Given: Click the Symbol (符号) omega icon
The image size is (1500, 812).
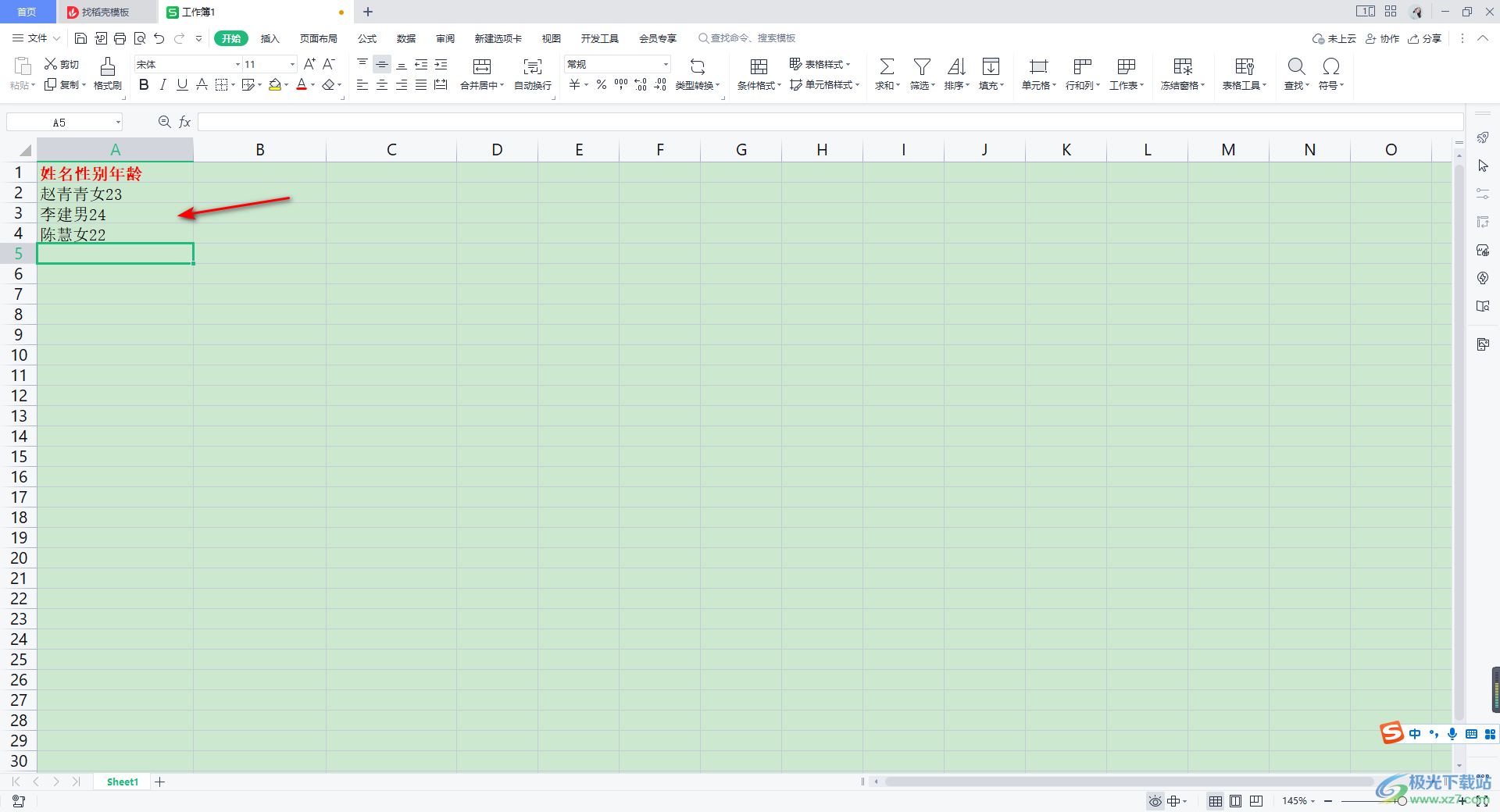Looking at the screenshot, I should 1331,66.
